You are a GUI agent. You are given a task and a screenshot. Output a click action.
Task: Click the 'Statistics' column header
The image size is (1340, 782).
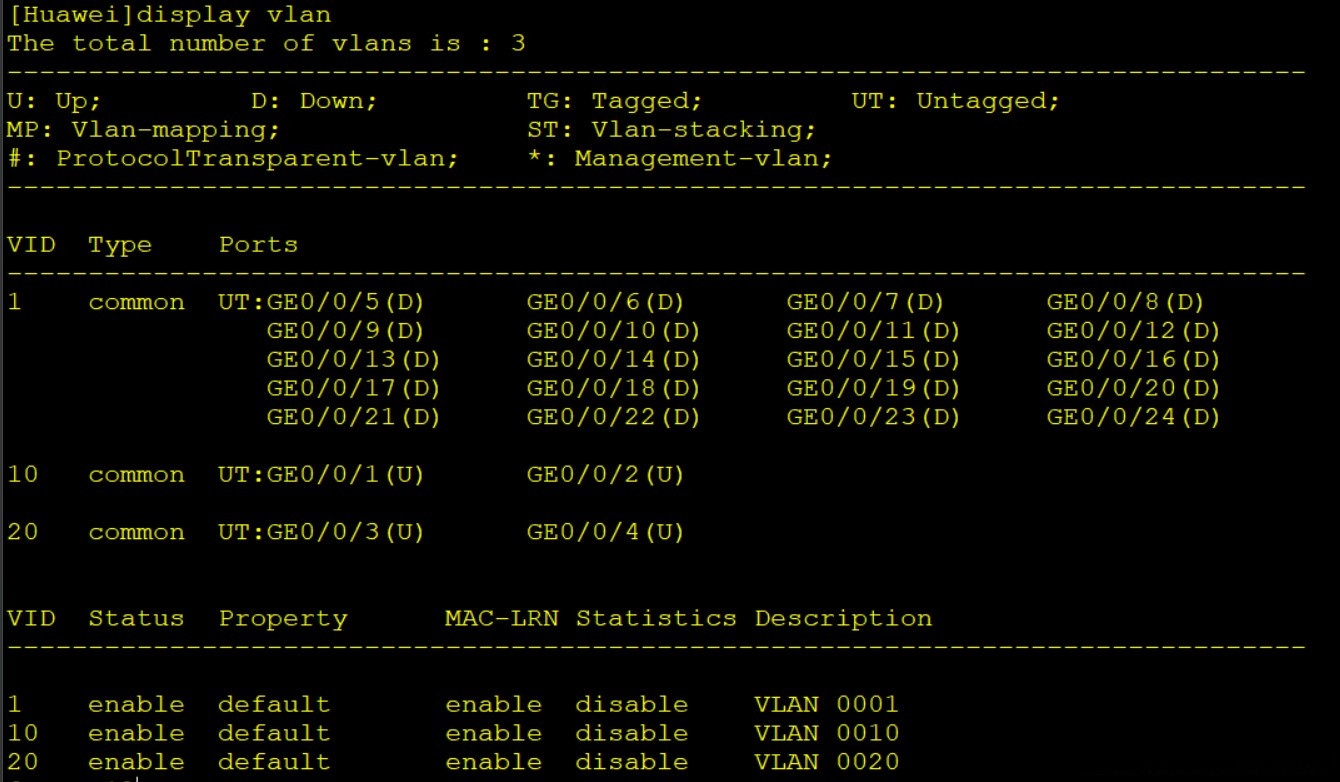[656, 619]
